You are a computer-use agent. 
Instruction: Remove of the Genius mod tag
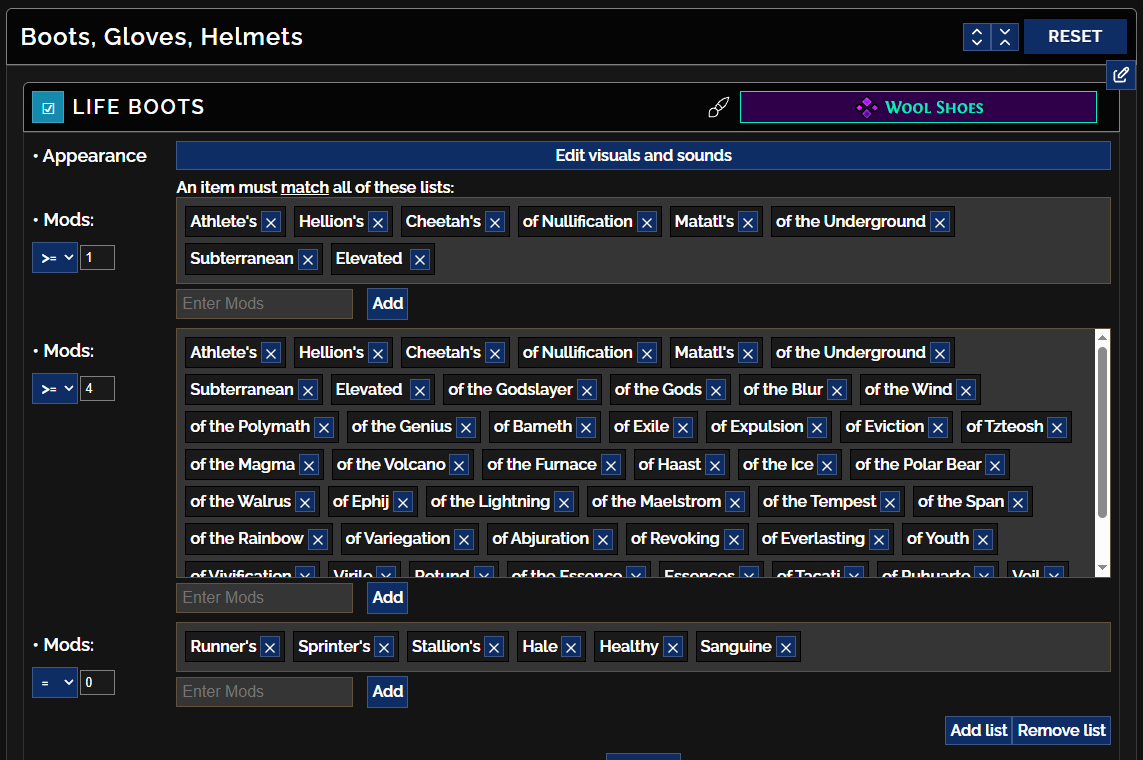click(467, 428)
